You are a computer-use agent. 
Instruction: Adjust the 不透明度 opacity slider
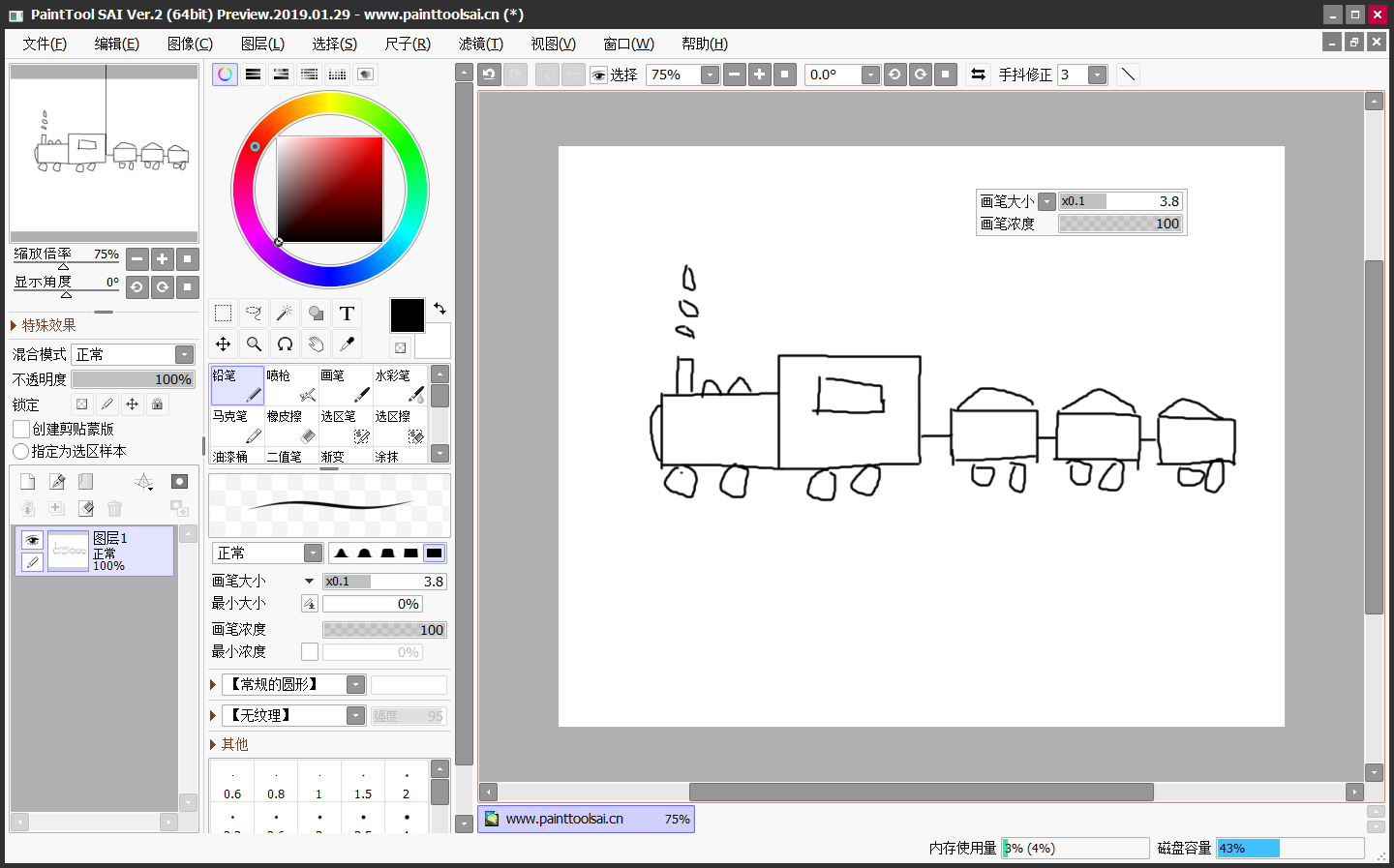click(134, 379)
